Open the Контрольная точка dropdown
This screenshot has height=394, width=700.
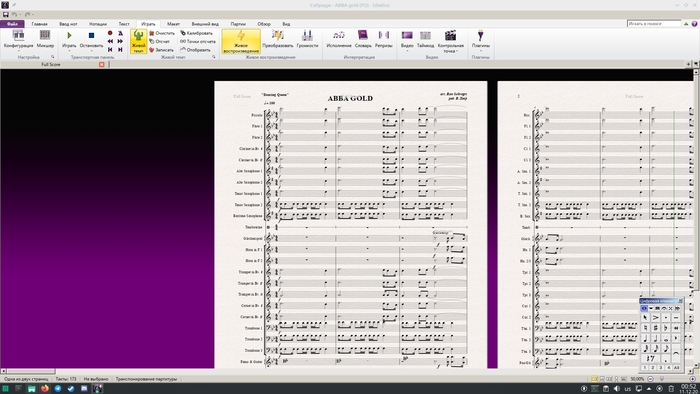coord(450,41)
